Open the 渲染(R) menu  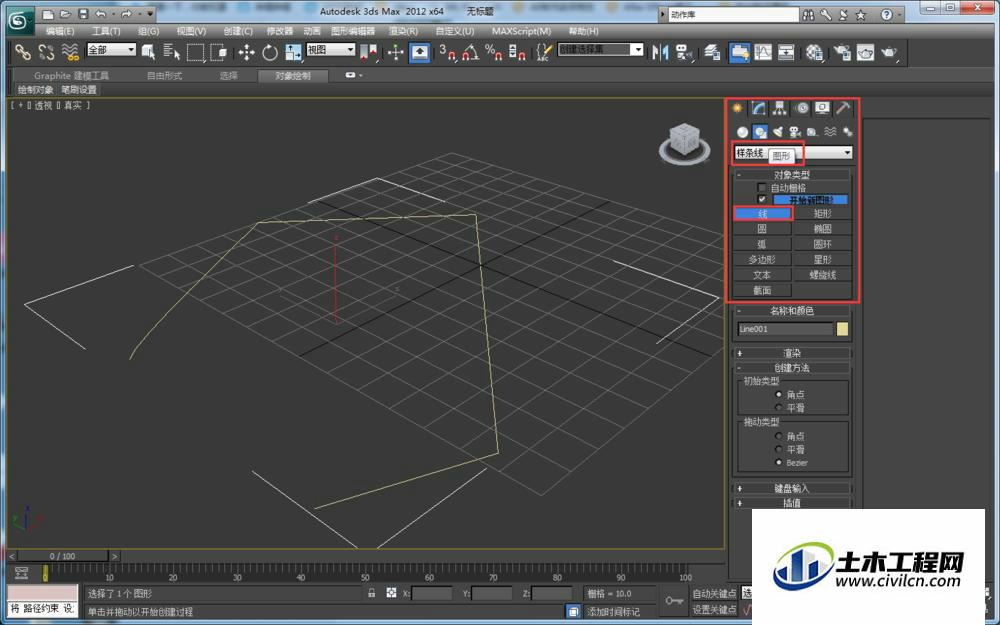(x=404, y=31)
